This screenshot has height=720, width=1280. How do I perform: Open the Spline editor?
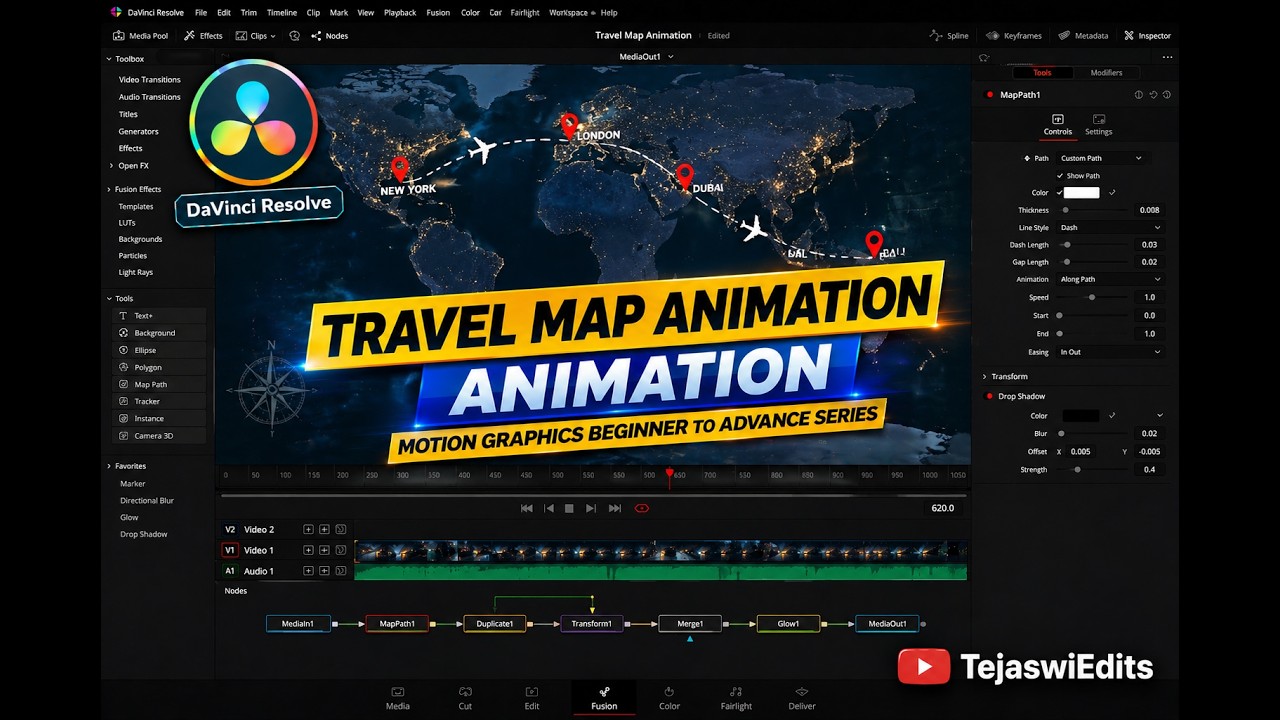(x=949, y=36)
